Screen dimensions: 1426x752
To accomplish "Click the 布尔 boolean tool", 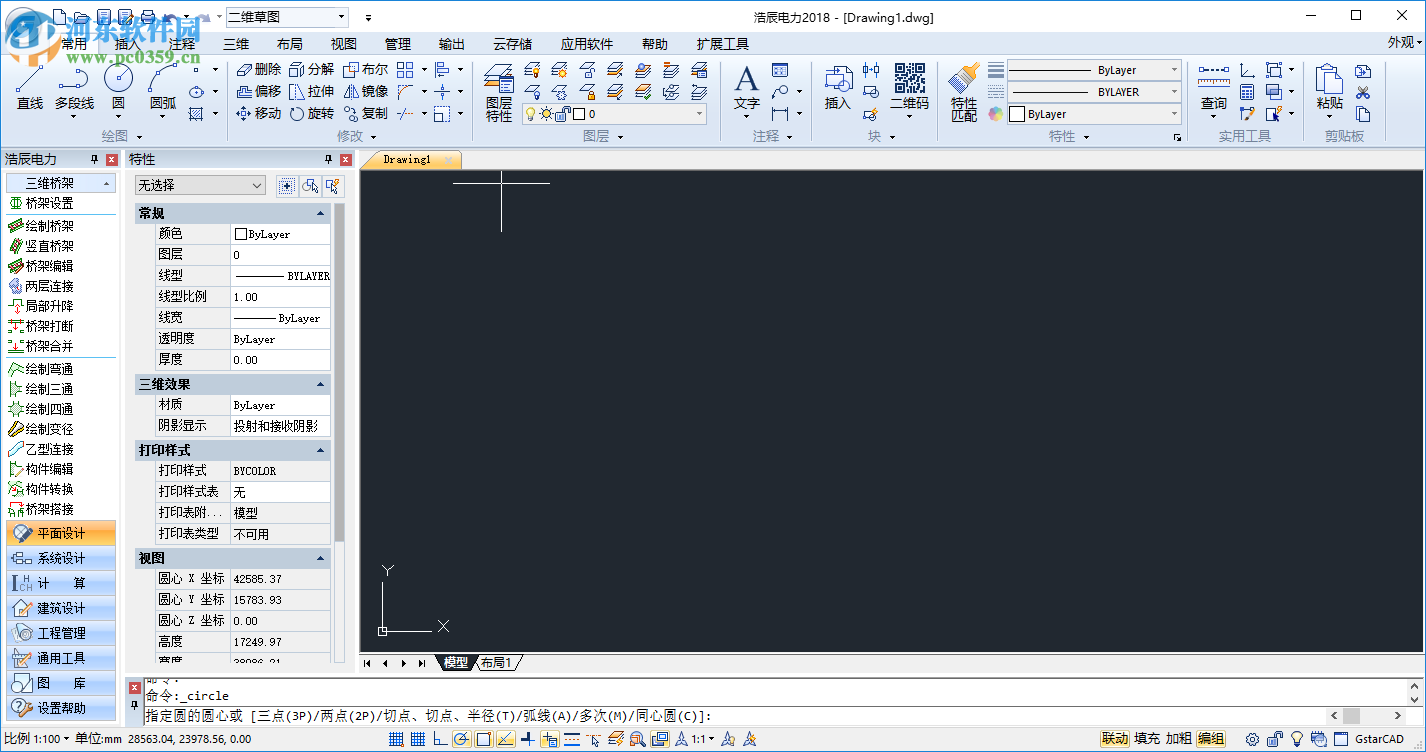I will tap(365, 70).
